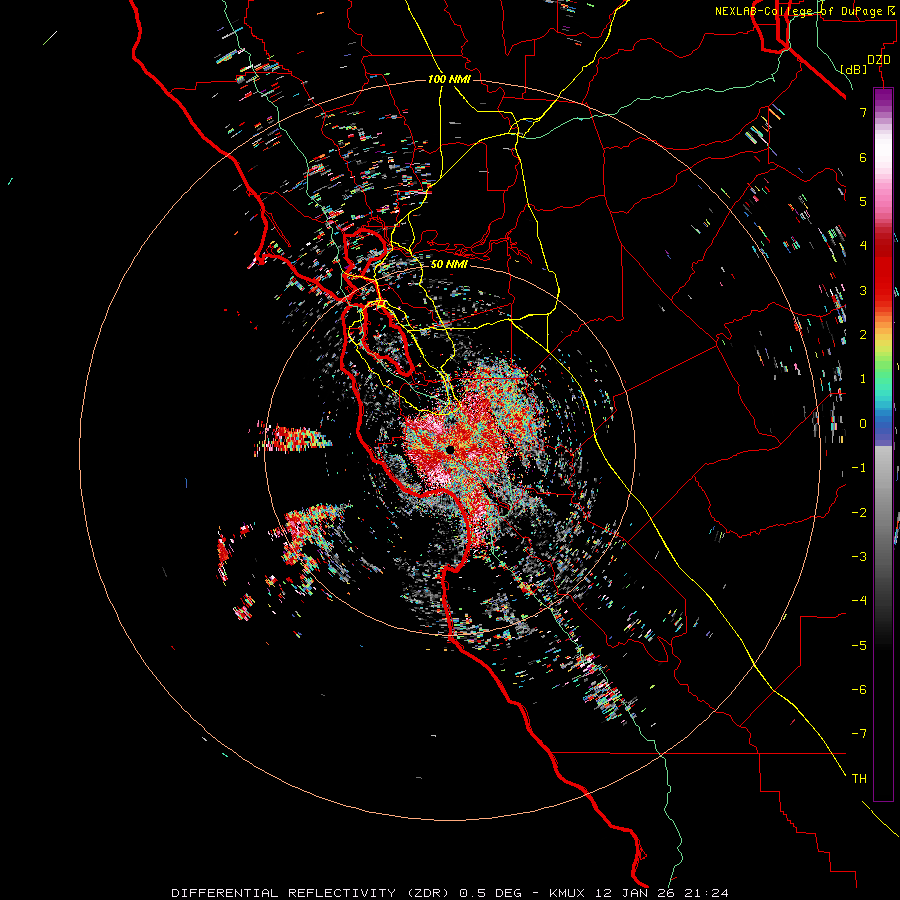The image size is (900, 900).
Task: Click the "-4" tick label on color scale
Action: click(859, 601)
